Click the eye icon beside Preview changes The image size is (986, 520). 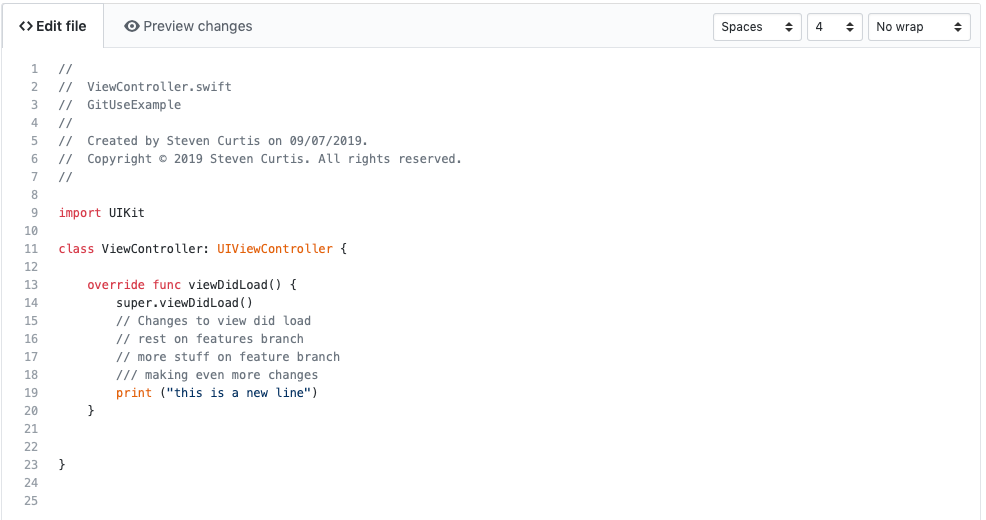click(131, 26)
